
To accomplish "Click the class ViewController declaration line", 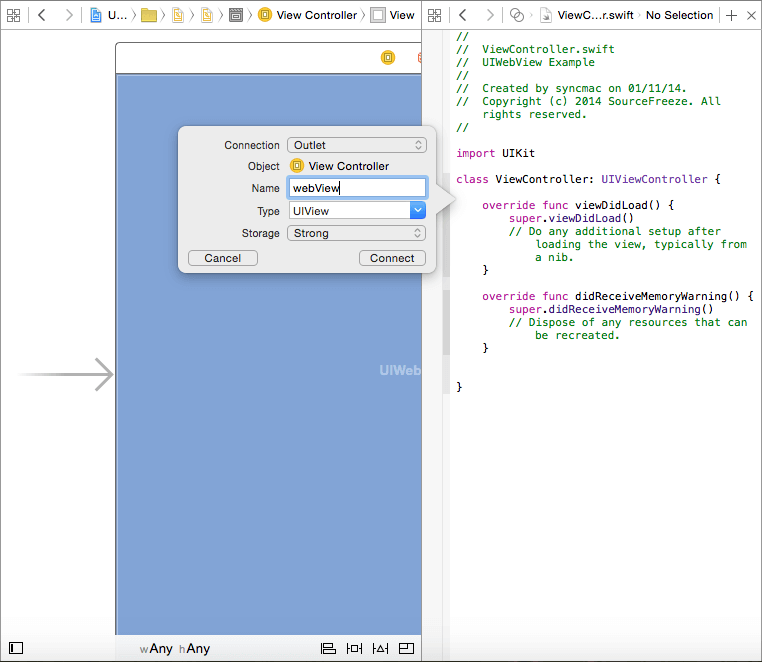I will 588,179.
